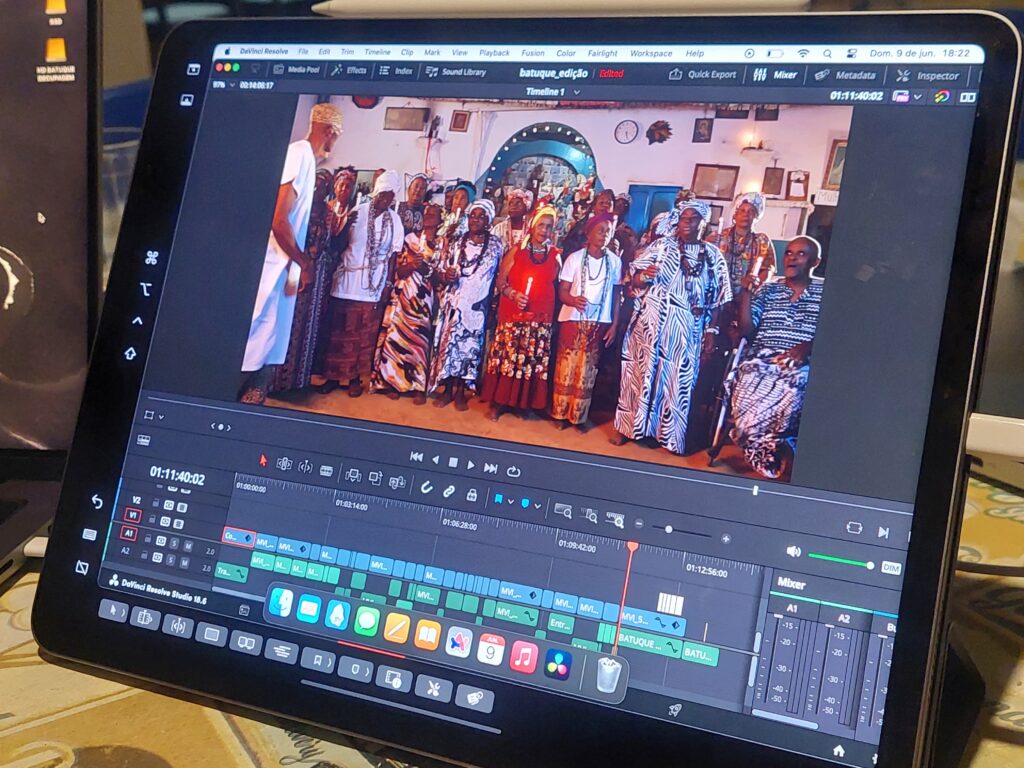1024x768 pixels.
Task: Toggle the Mixer panel in the top toolbar
Action: [775, 75]
